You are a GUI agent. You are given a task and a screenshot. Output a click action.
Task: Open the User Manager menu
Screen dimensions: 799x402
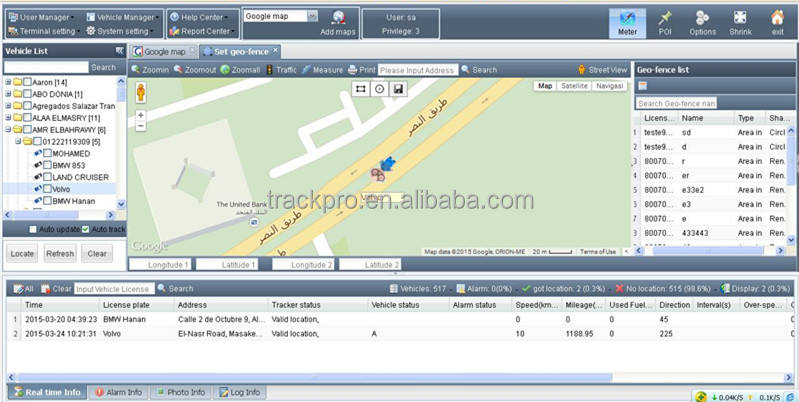pos(41,17)
